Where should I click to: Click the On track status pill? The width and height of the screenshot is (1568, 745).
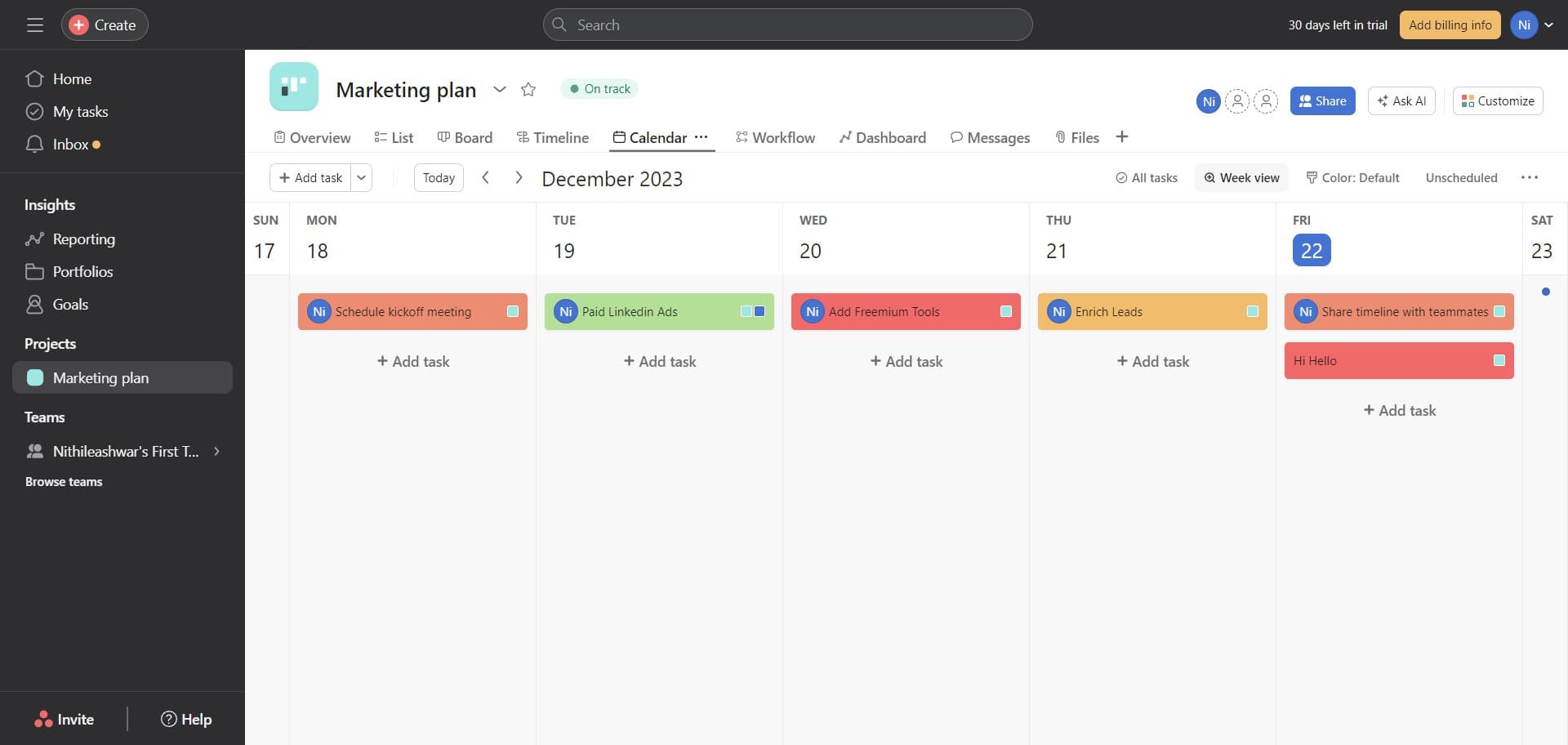[x=599, y=89]
